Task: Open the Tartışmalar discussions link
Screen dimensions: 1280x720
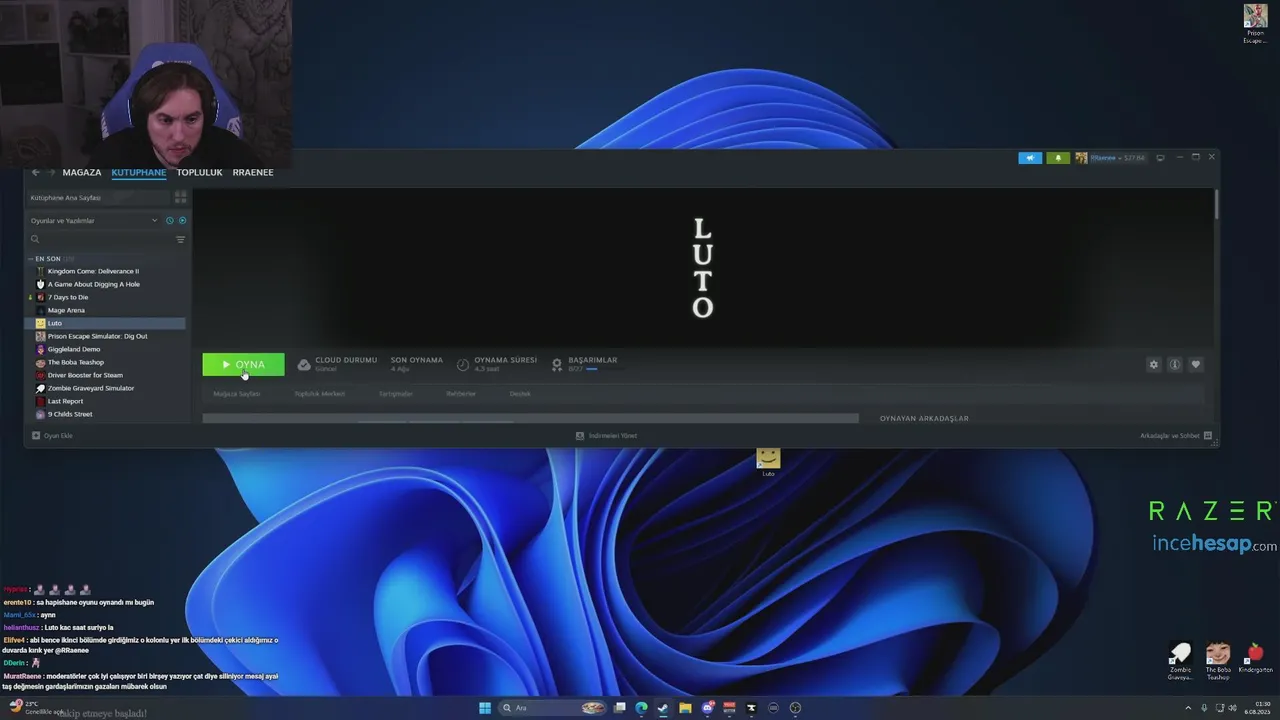Action: [x=396, y=394]
